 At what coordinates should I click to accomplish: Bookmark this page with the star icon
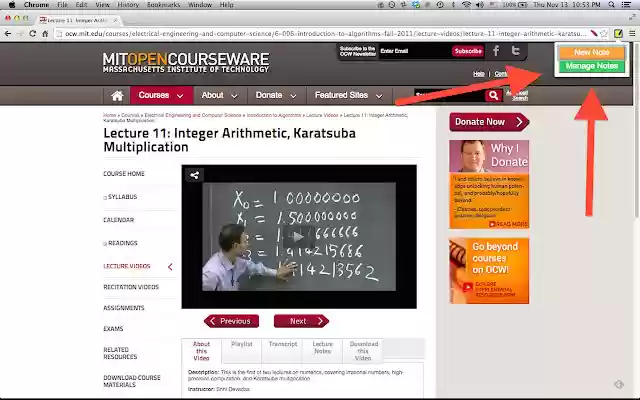(604, 33)
